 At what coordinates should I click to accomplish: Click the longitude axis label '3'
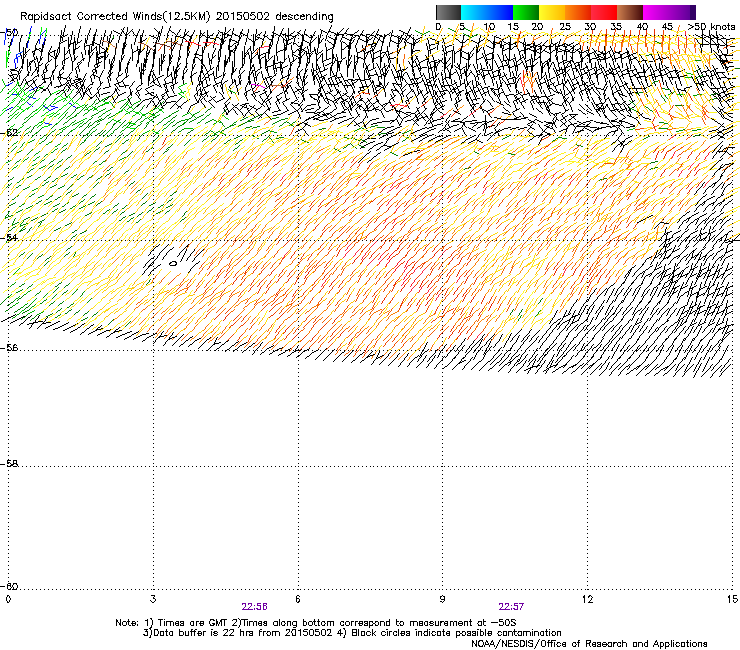153,599
